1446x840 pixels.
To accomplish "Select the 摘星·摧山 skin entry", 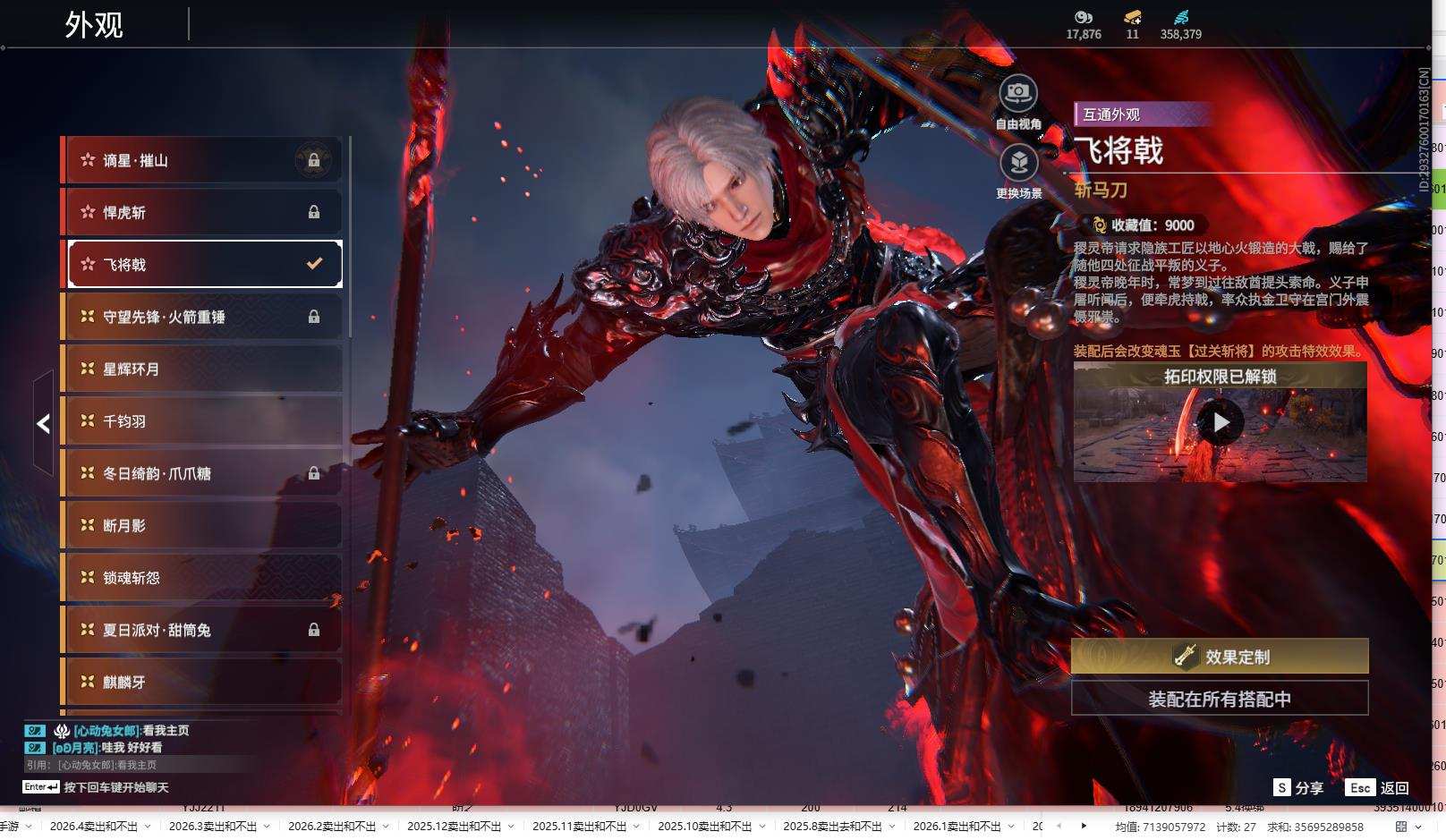I will (201, 160).
